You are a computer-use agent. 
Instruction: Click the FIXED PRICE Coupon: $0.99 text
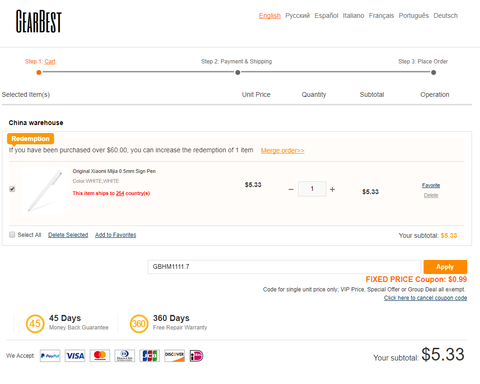point(416,279)
